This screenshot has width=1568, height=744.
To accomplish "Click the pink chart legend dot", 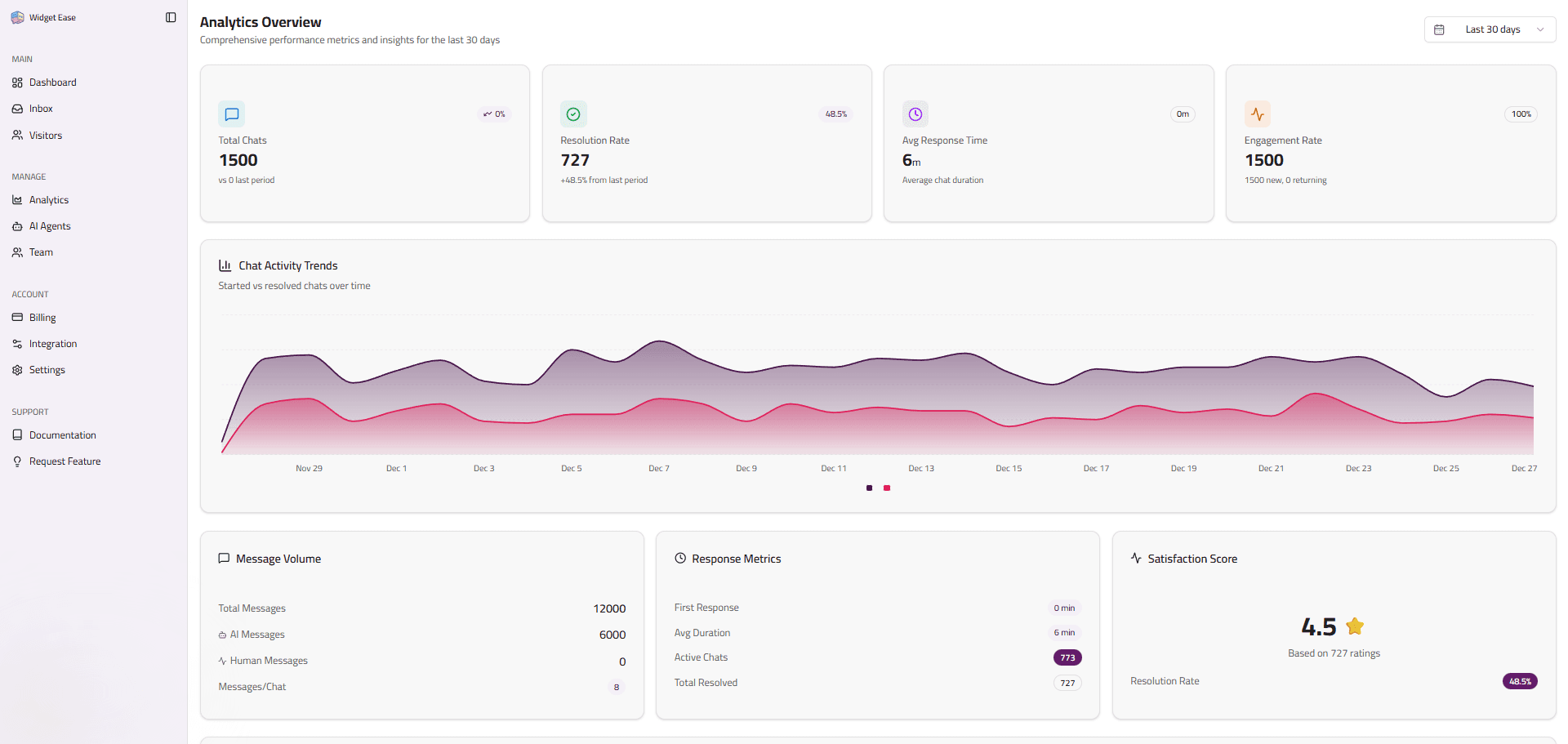I will tap(887, 488).
